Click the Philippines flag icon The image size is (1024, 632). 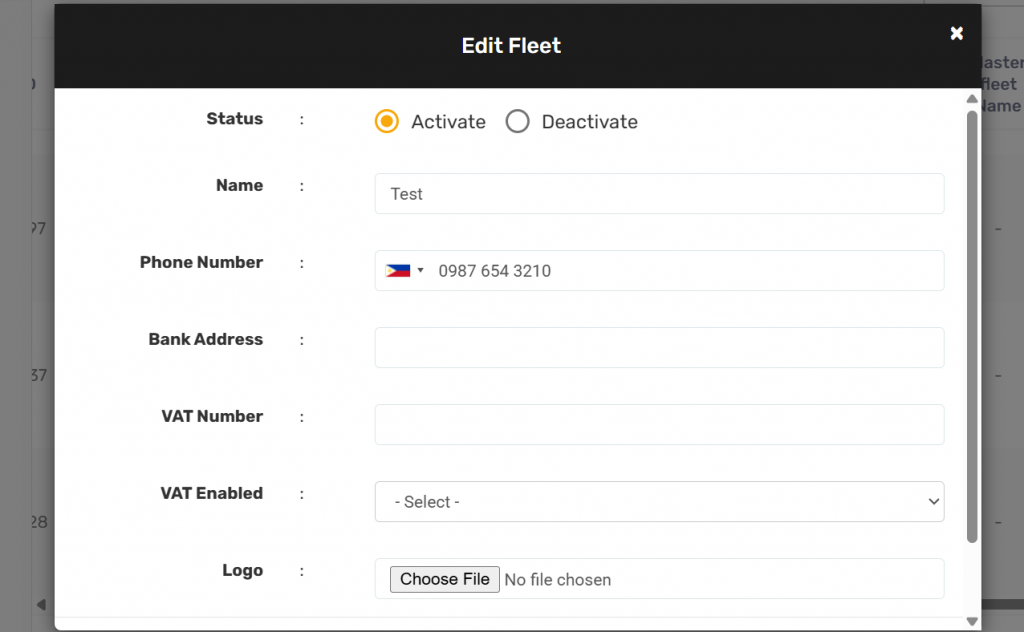(397, 271)
